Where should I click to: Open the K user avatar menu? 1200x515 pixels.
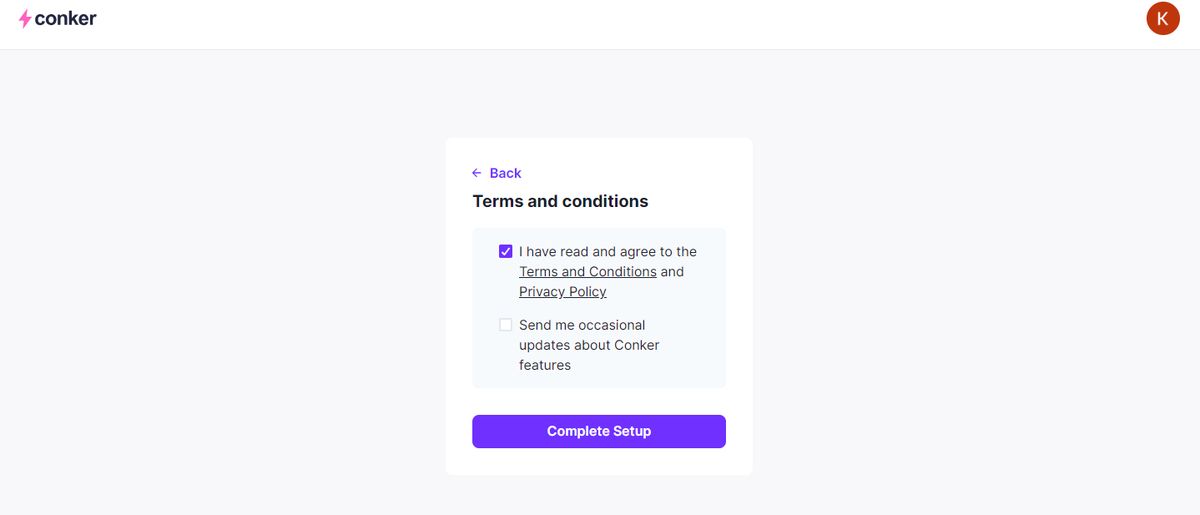pos(1162,18)
